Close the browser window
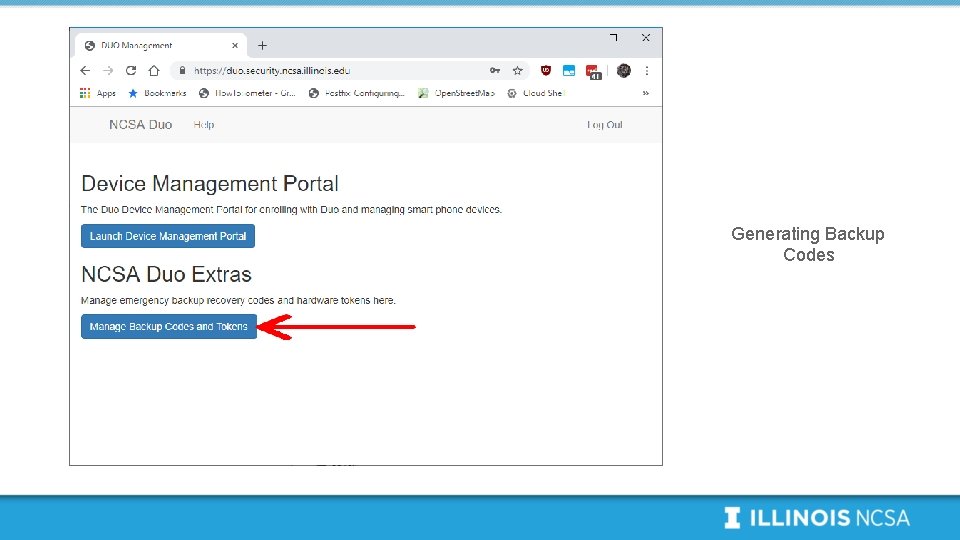 click(x=645, y=38)
